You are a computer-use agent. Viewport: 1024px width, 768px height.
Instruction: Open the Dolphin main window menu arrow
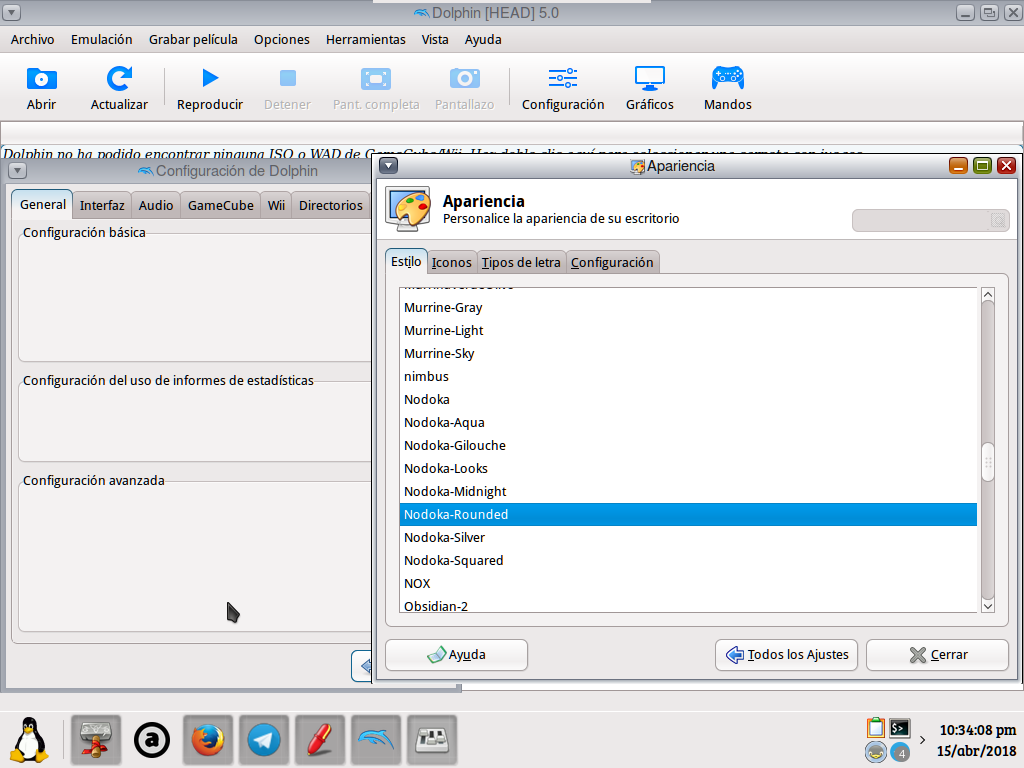(12, 12)
